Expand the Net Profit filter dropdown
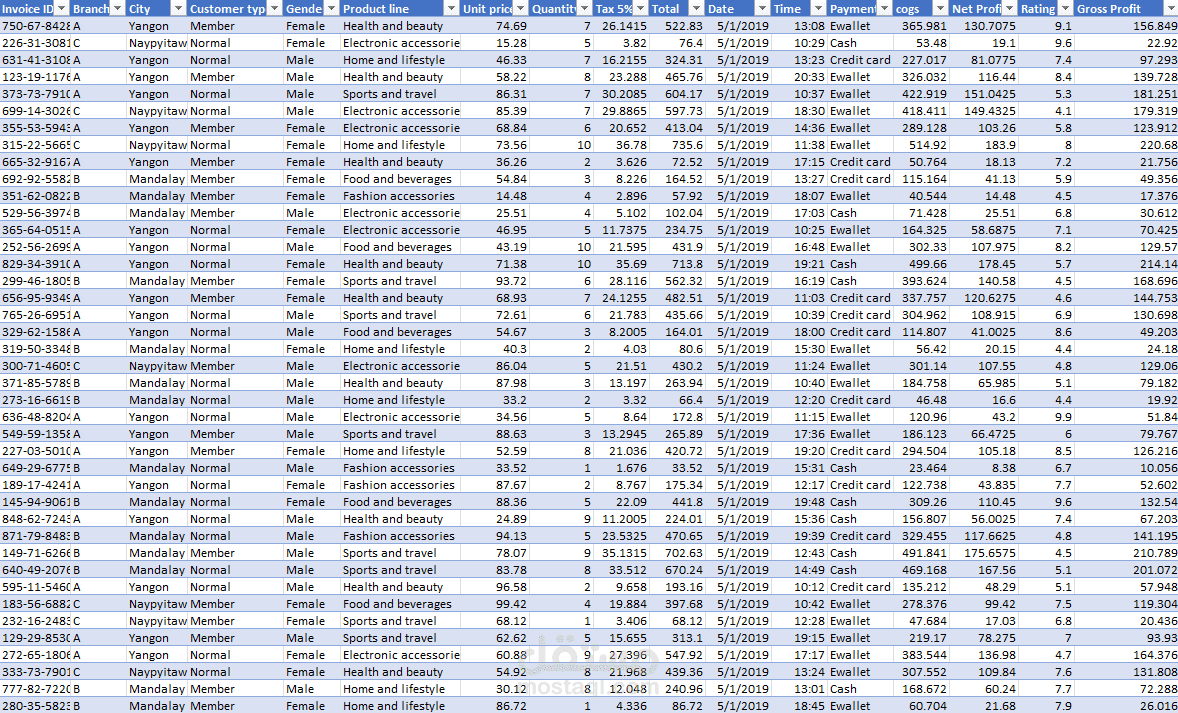Screen dimensions: 1178x713 pos(1009,9)
